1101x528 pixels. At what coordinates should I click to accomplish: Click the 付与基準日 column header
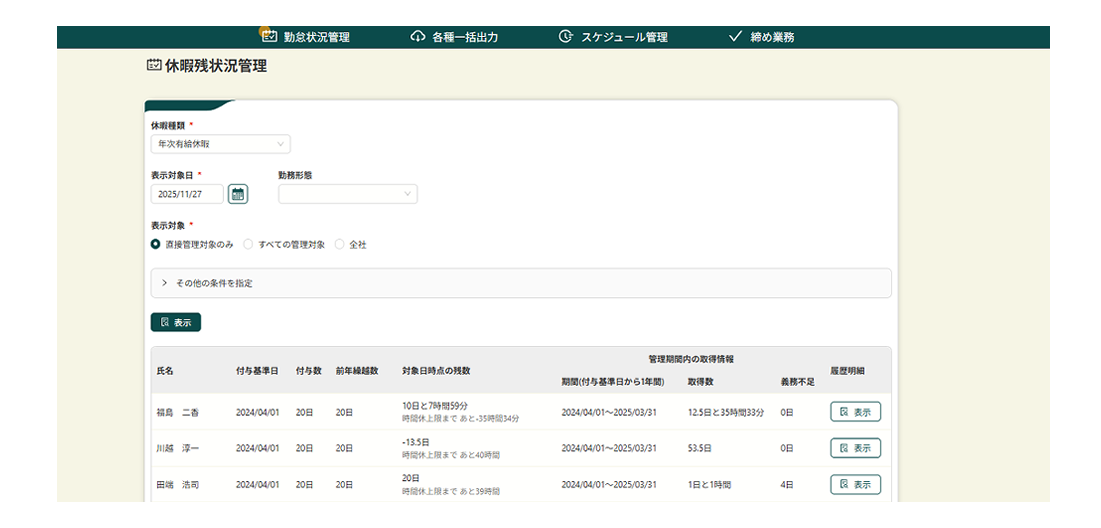[x=257, y=370]
